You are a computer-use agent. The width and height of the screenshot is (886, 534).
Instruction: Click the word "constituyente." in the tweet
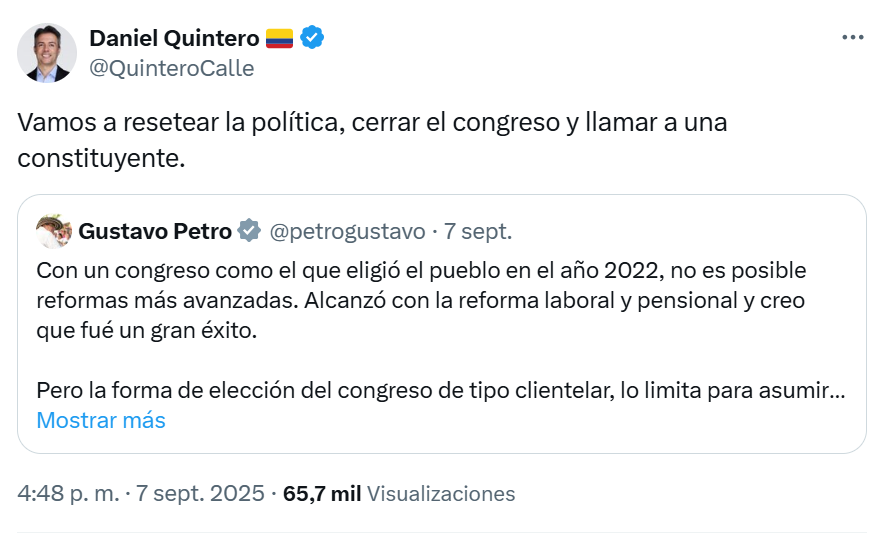click(101, 157)
